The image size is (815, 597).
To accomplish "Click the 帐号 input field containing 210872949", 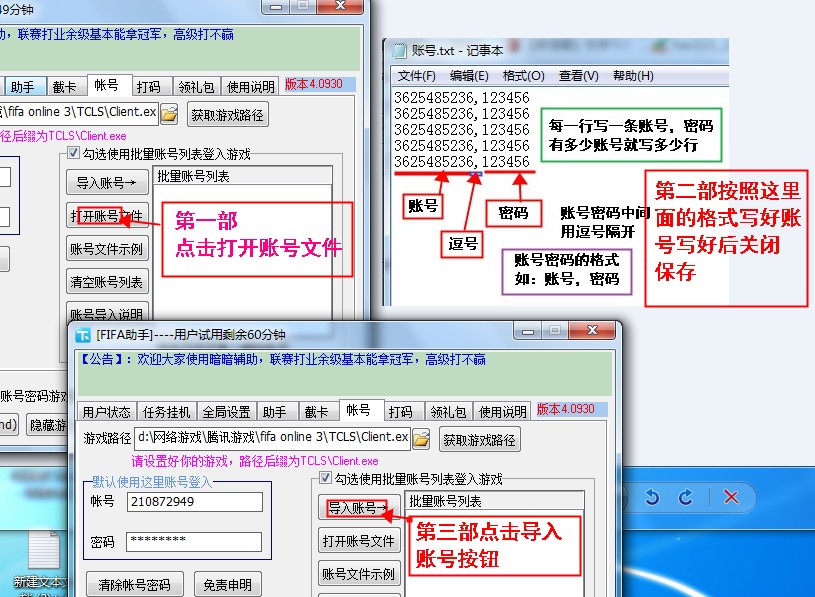I will [x=194, y=502].
